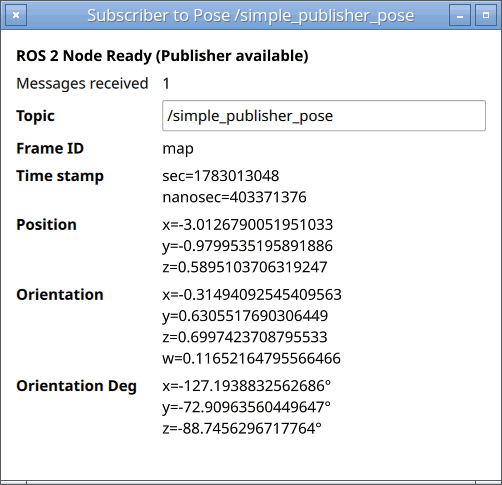Image resolution: width=502 pixels, height=485 pixels.
Task: Click the bold 'Orientation' label
Action: (60, 295)
